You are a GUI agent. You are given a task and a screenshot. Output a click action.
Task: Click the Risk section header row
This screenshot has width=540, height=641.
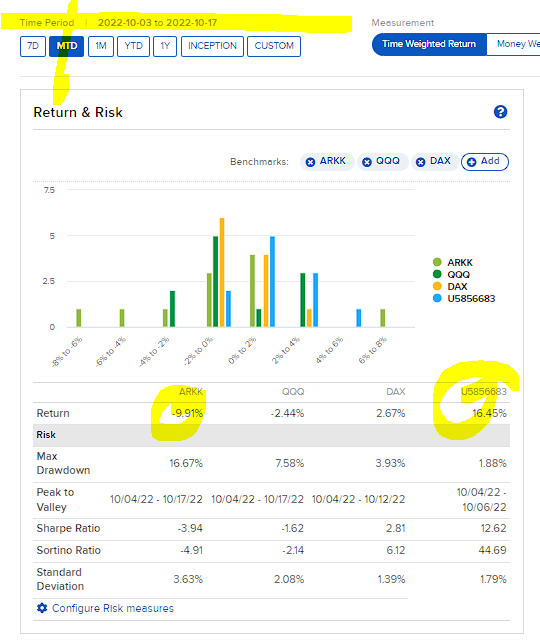click(271, 435)
